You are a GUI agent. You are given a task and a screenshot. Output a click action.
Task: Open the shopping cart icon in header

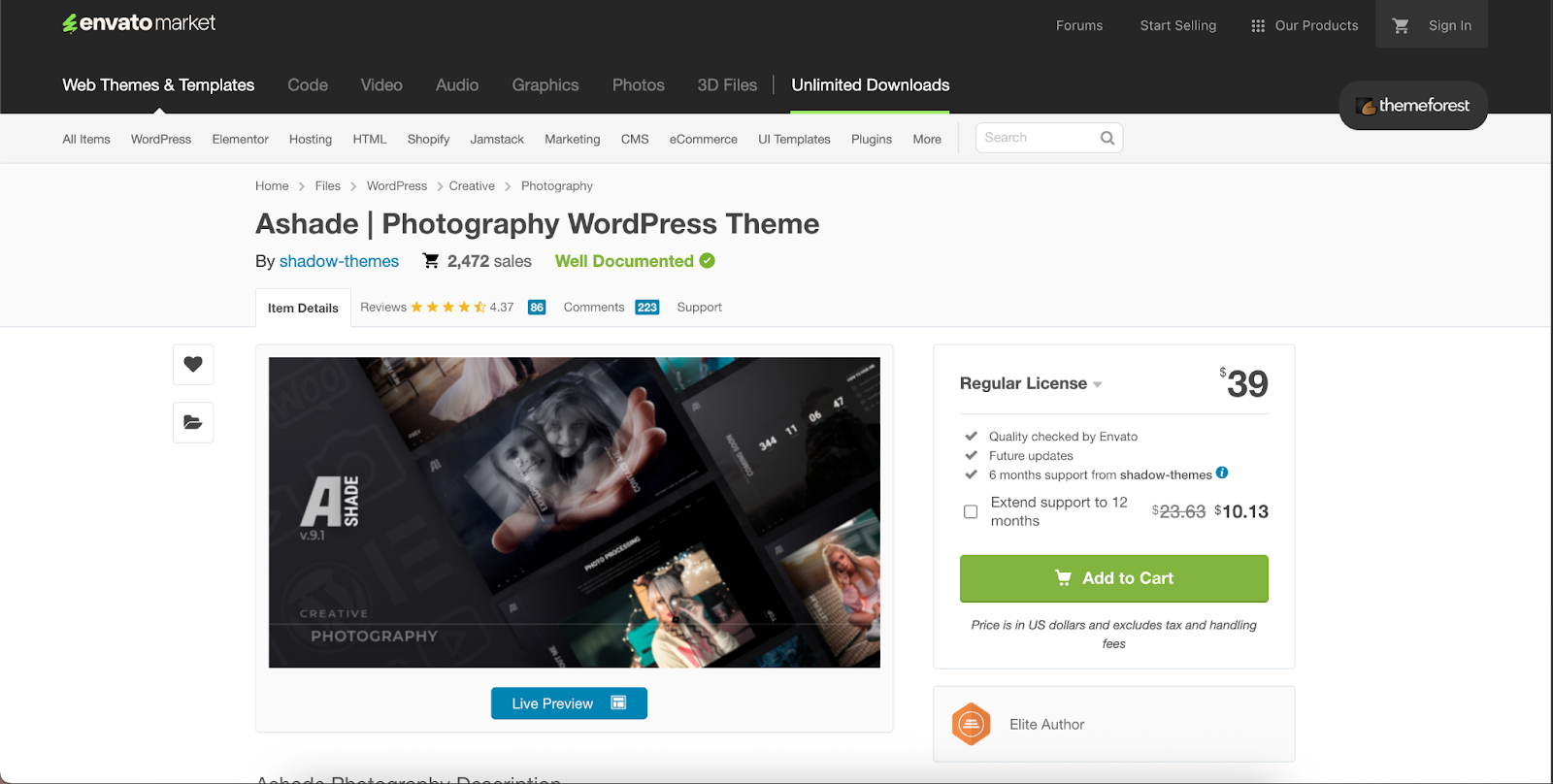point(1400,26)
